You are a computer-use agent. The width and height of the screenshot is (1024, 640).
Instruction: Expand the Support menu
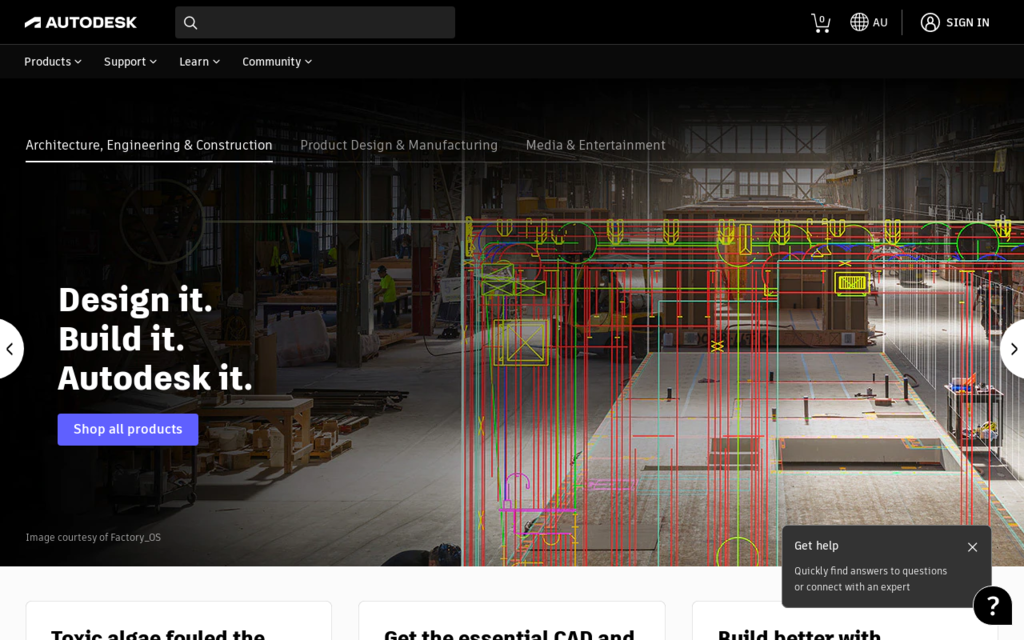point(130,61)
